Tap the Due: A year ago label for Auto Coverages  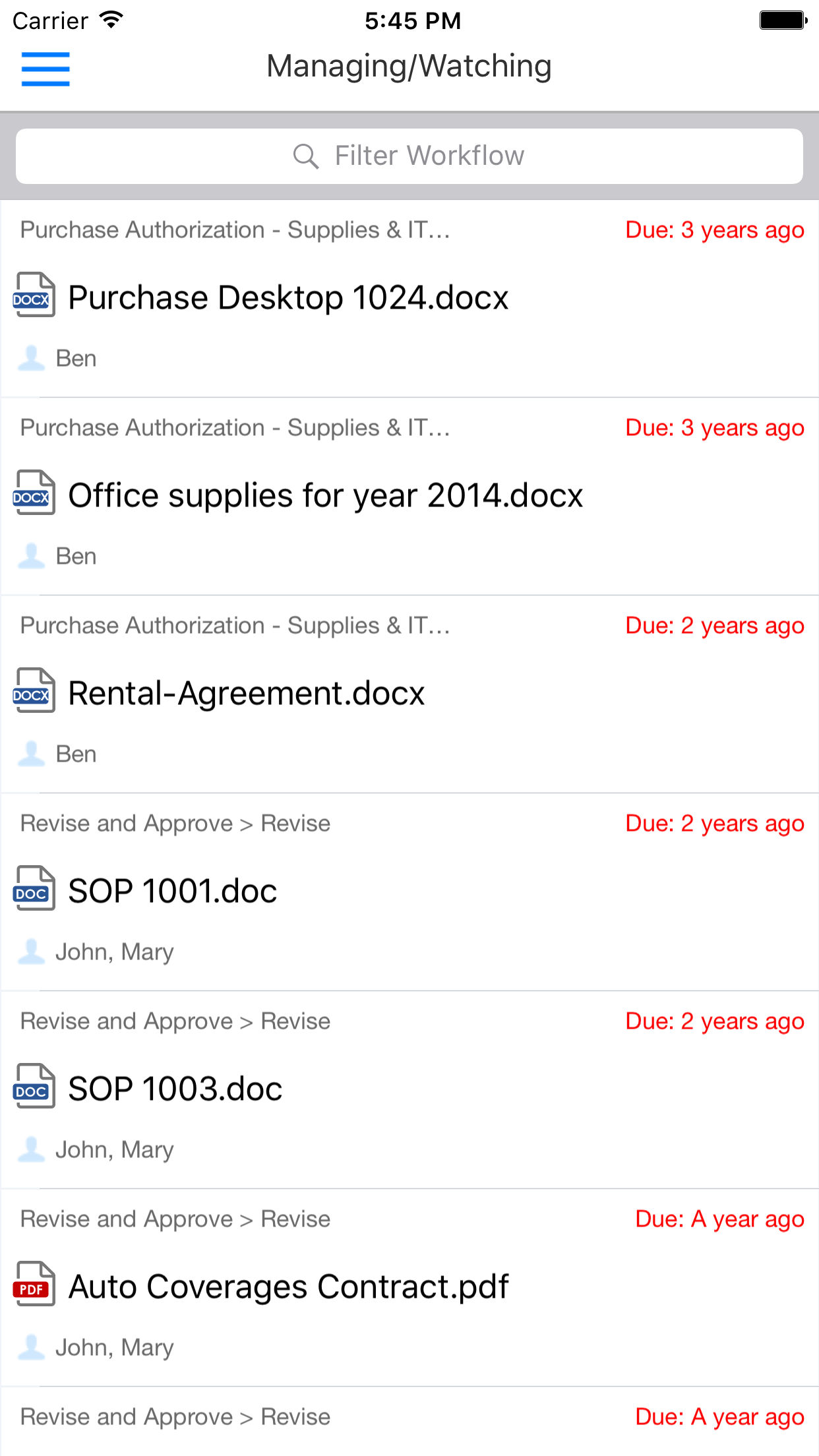click(x=719, y=1219)
